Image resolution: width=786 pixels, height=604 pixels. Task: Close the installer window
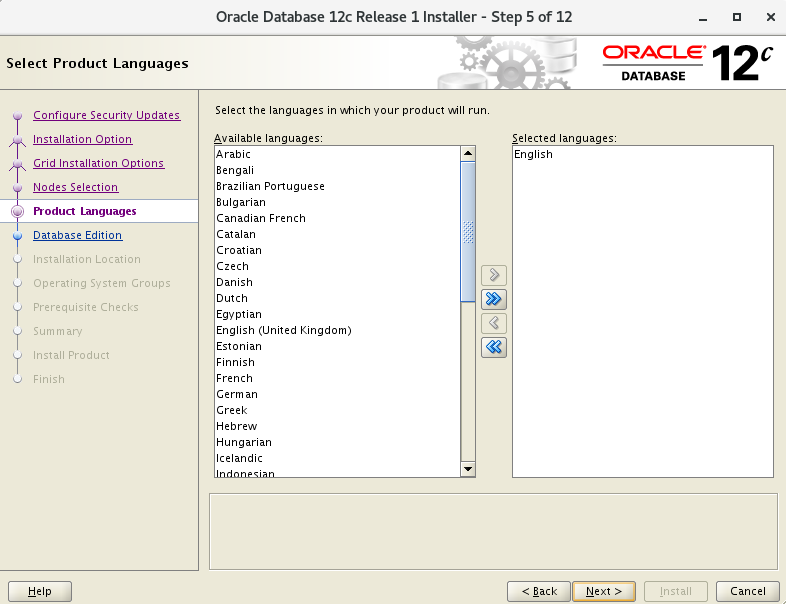click(771, 17)
